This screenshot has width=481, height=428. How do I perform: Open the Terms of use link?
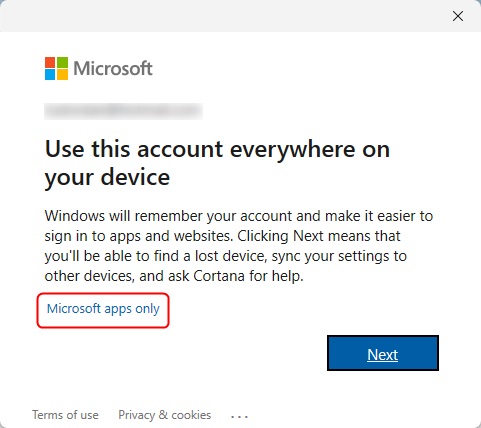(x=65, y=415)
